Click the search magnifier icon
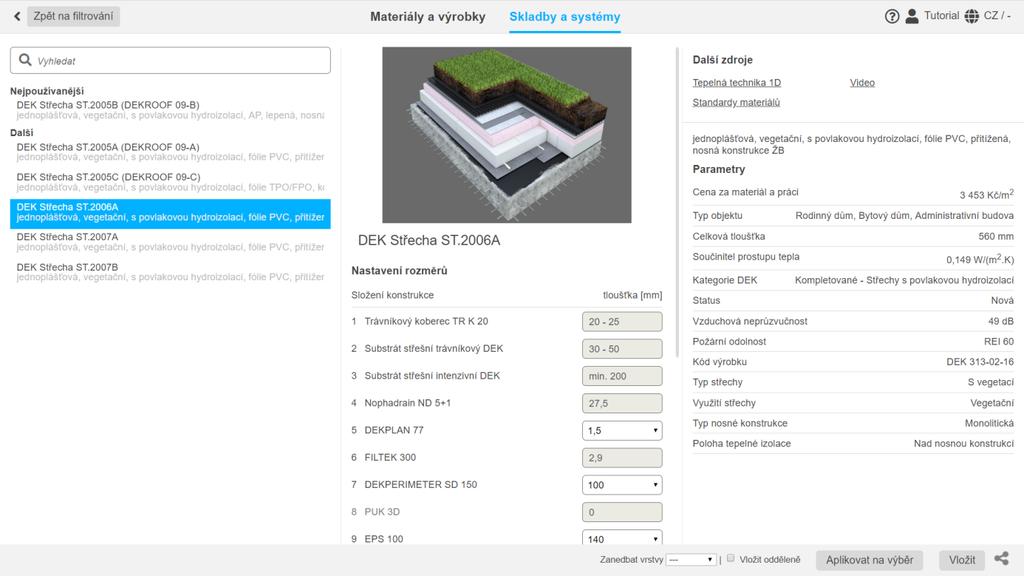The image size is (1024, 576). point(25,60)
